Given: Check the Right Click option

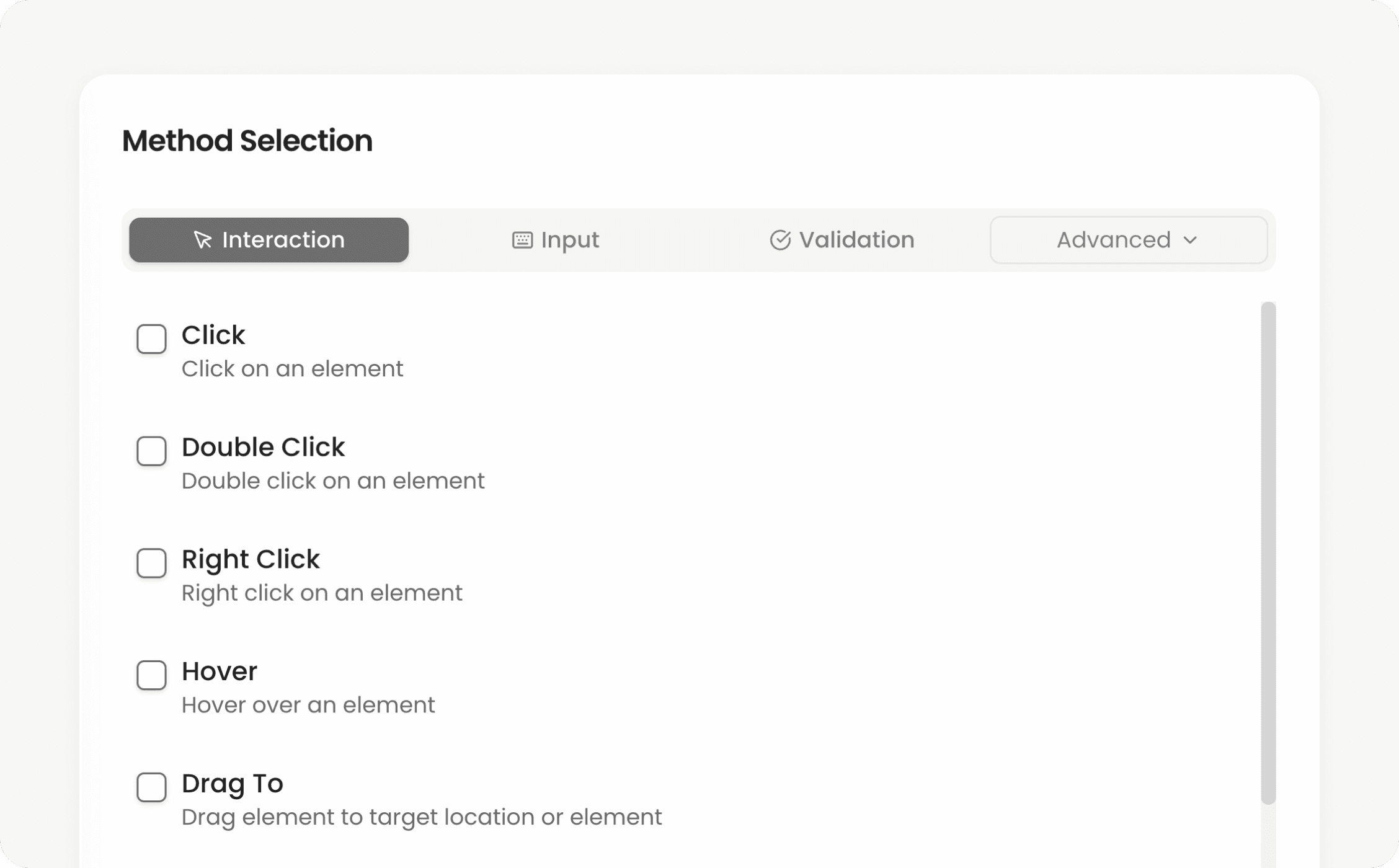Looking at the screenshot, I should click(151, 564).
